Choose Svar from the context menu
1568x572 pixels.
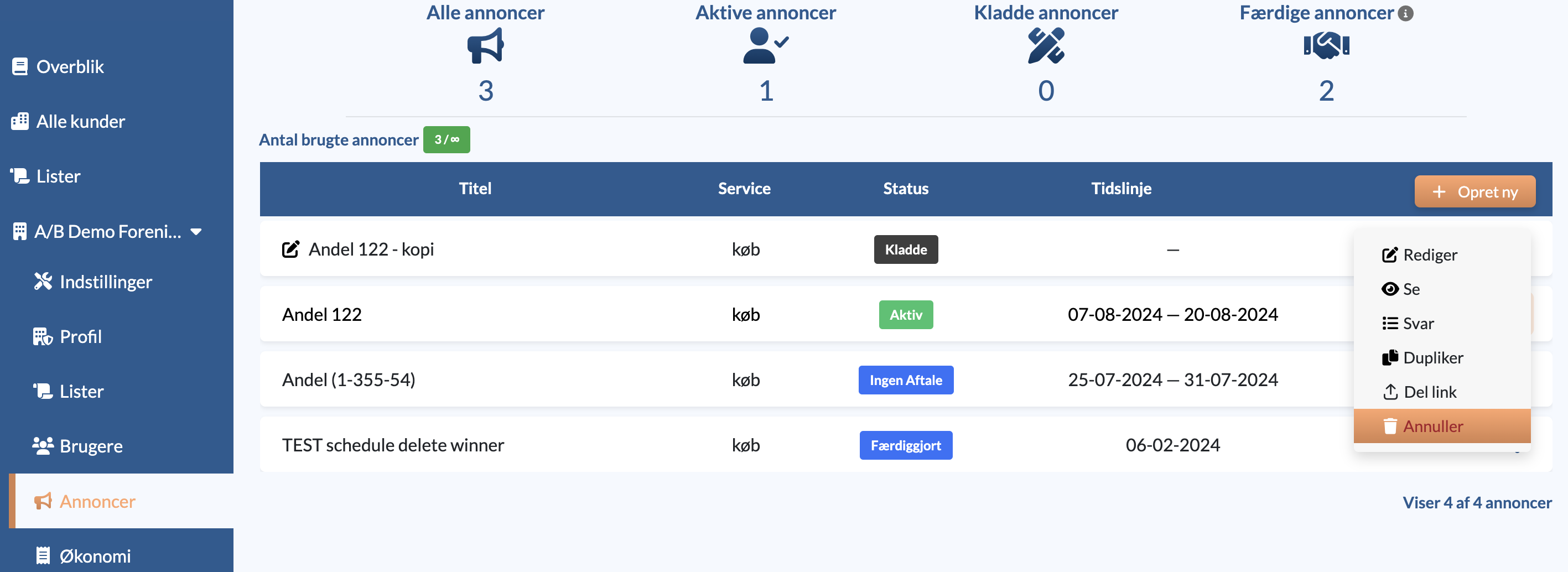tap(1442, 323)
